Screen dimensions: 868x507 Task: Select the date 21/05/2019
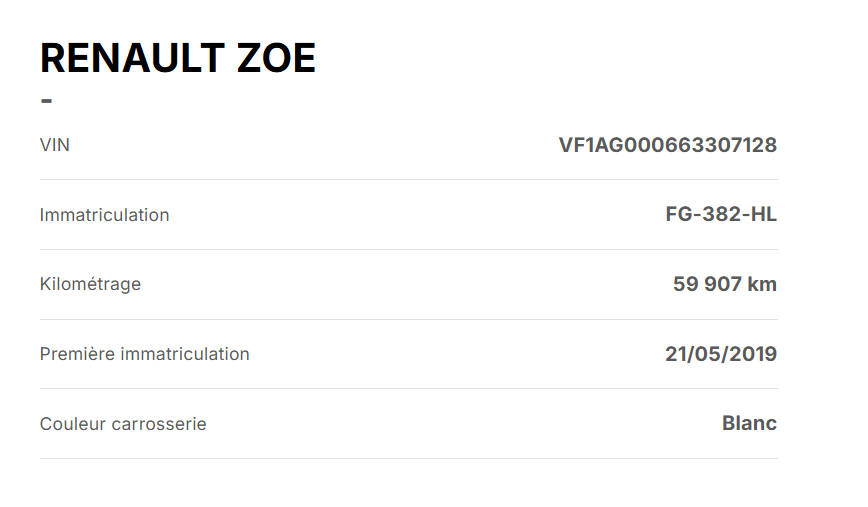coord(720,354)
